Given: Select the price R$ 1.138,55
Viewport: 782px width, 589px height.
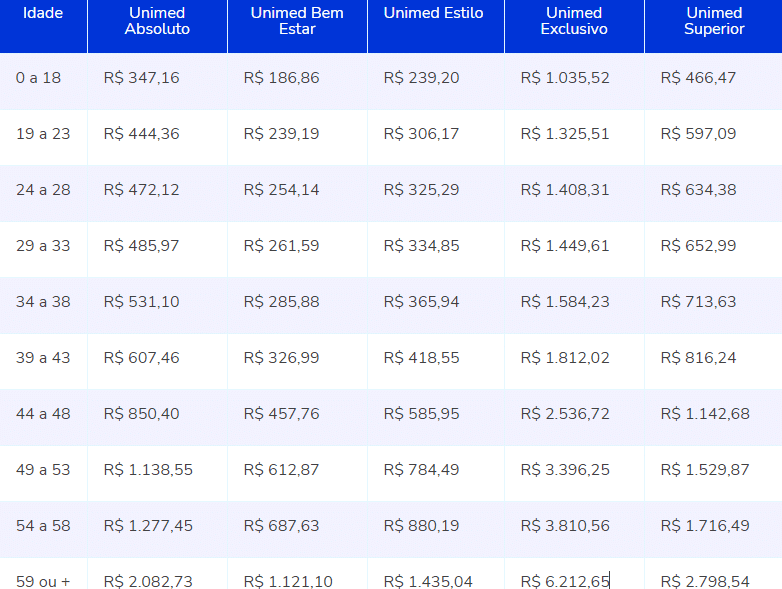Looking at the screenshot, I should coord(148,470).
